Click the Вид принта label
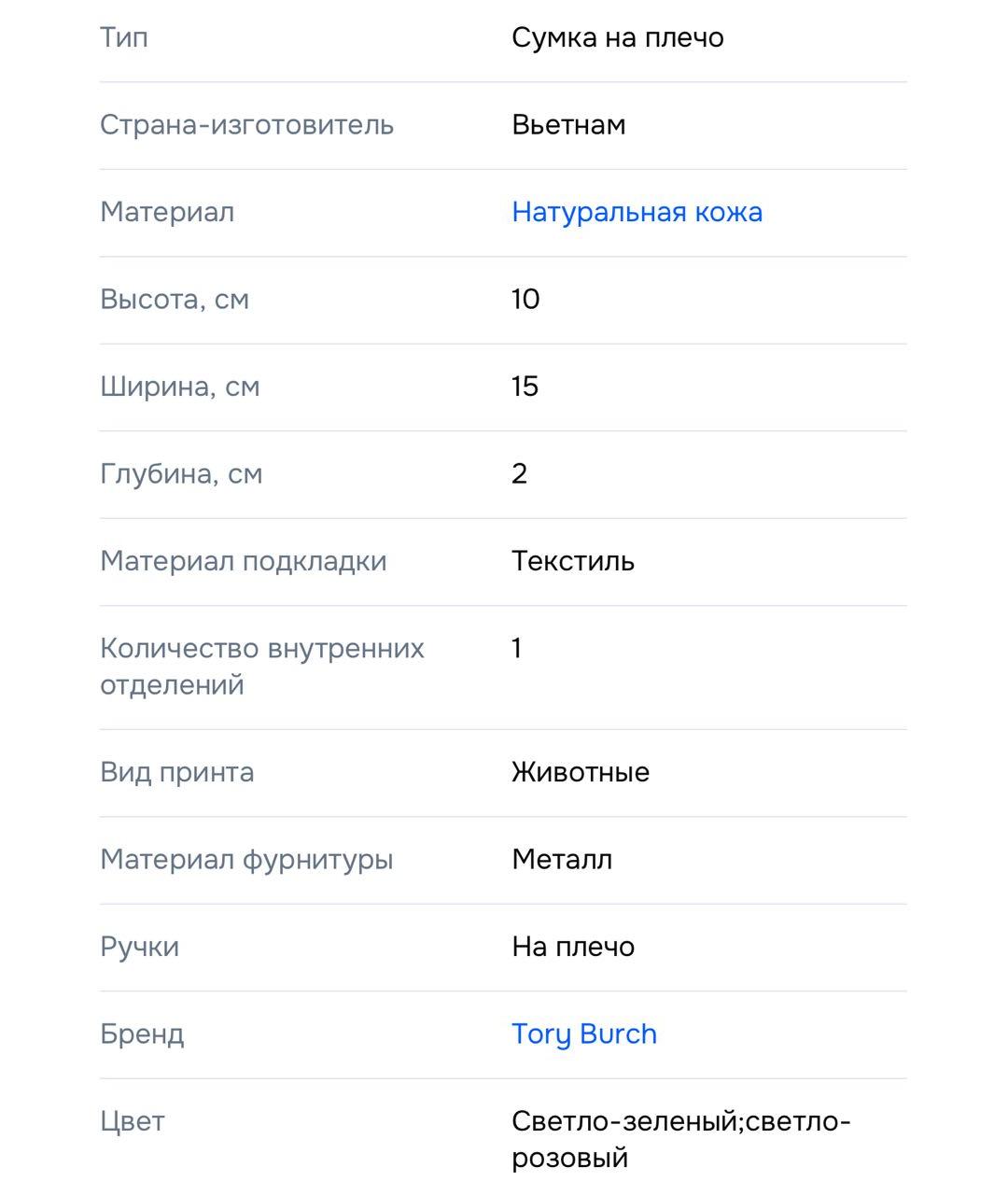 click(x=176, y=773)
